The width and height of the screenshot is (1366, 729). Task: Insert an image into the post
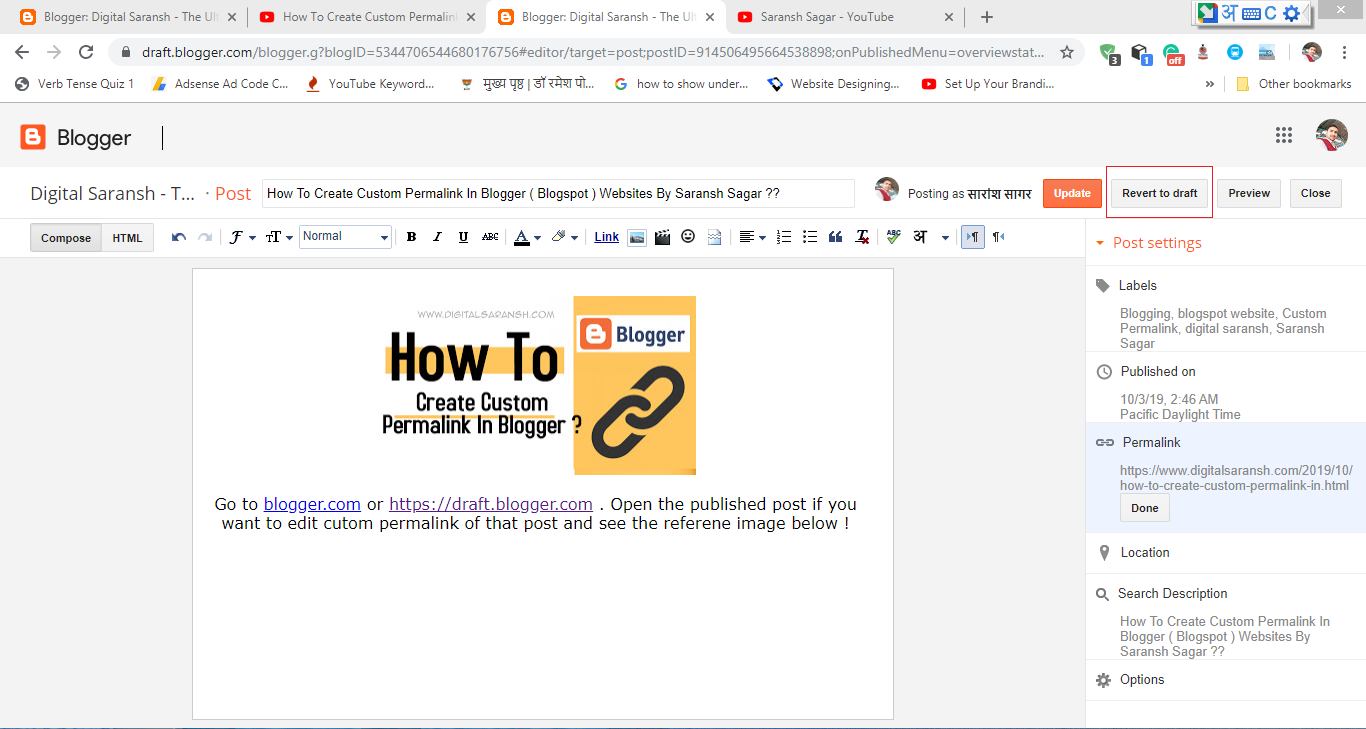(637, 237)
